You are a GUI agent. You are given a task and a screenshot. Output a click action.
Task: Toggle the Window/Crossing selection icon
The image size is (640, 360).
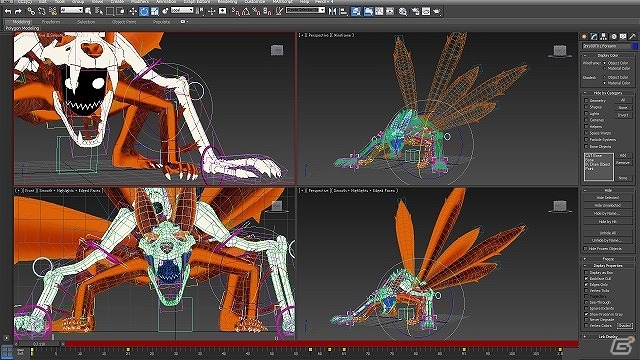tap(120, 11)
